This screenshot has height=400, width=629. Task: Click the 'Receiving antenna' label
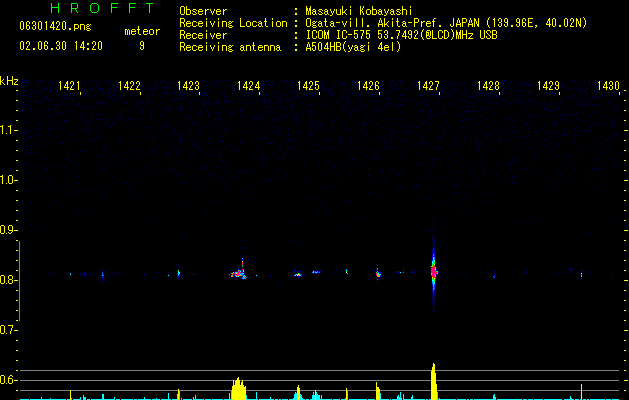click(x=230, y=47)
